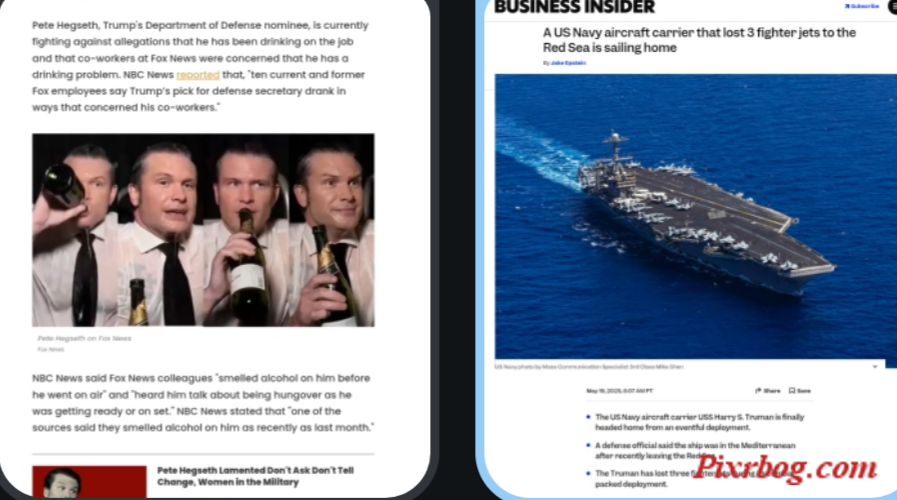
Task: Click the aircraft carrier article headline
Action: 699,40
